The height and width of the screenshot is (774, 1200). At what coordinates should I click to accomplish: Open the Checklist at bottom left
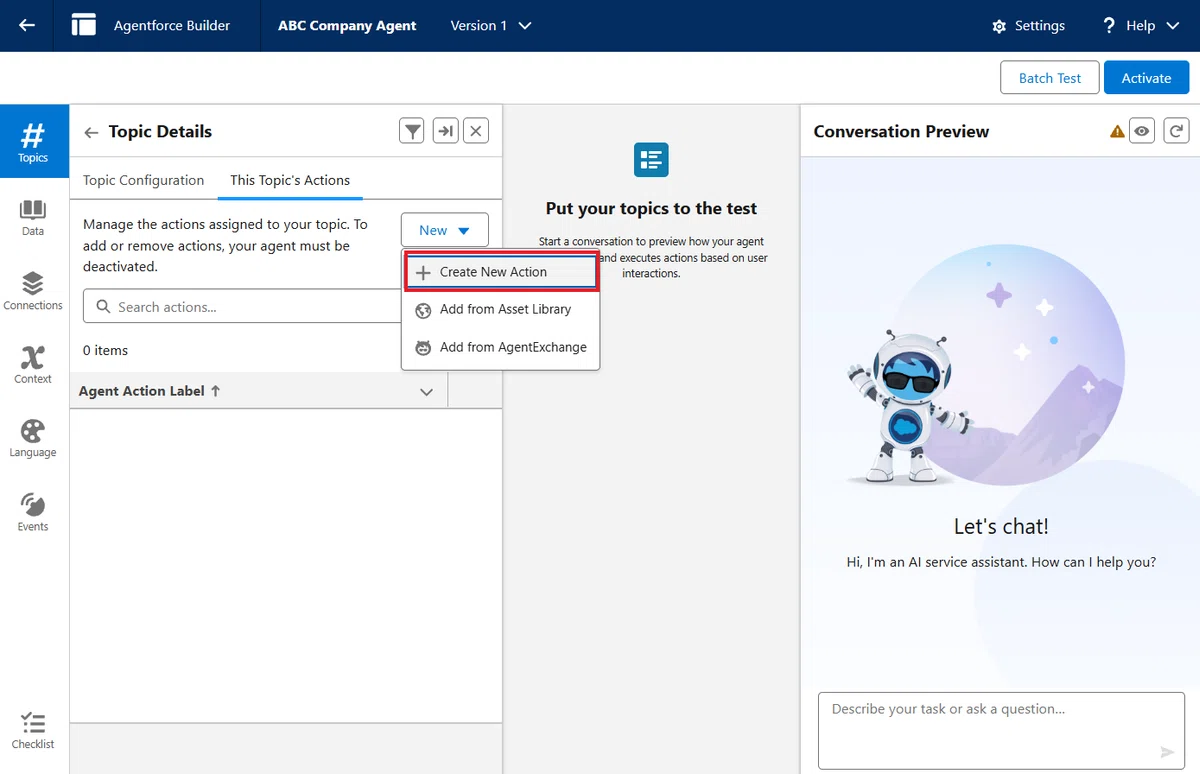point(33,730)
